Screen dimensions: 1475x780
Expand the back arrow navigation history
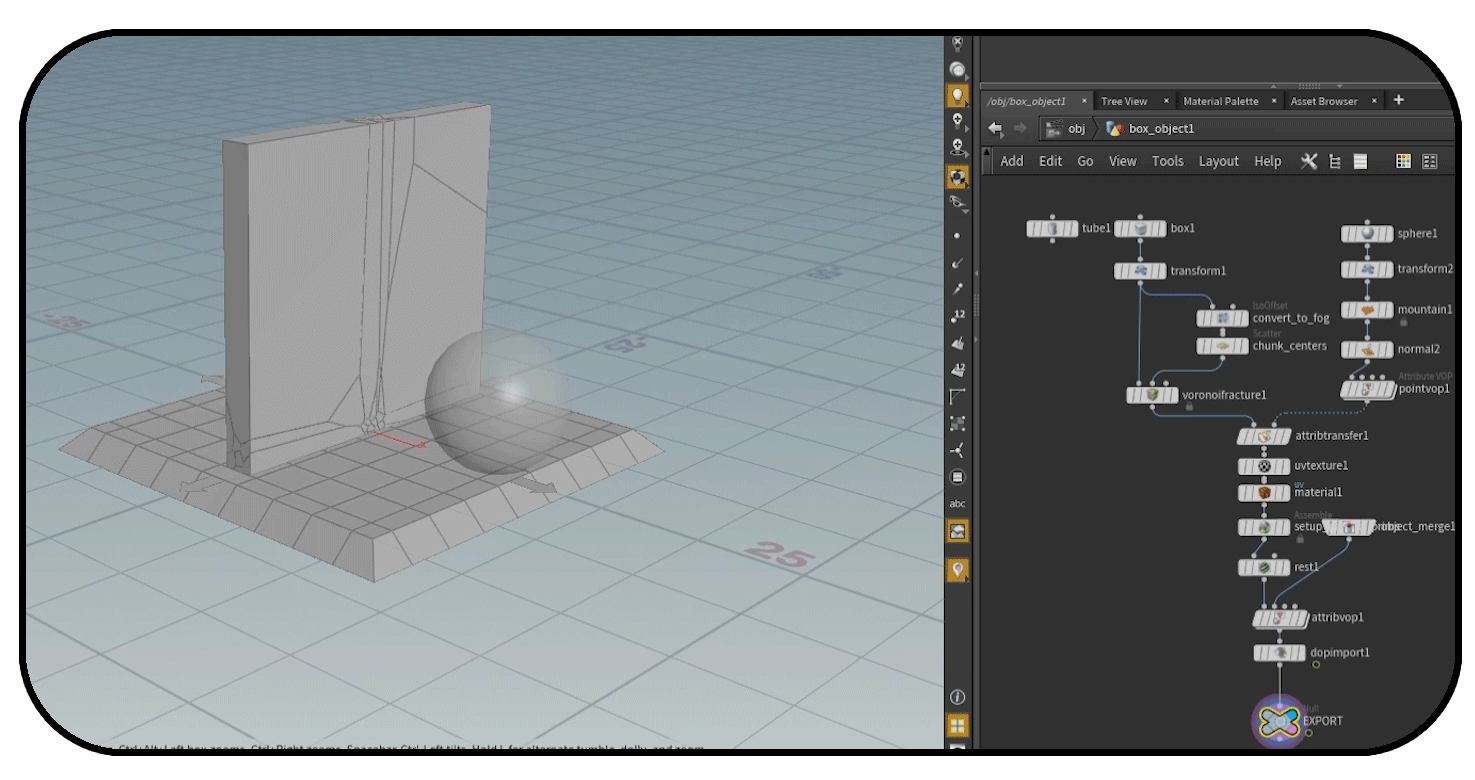coord(995,129)
